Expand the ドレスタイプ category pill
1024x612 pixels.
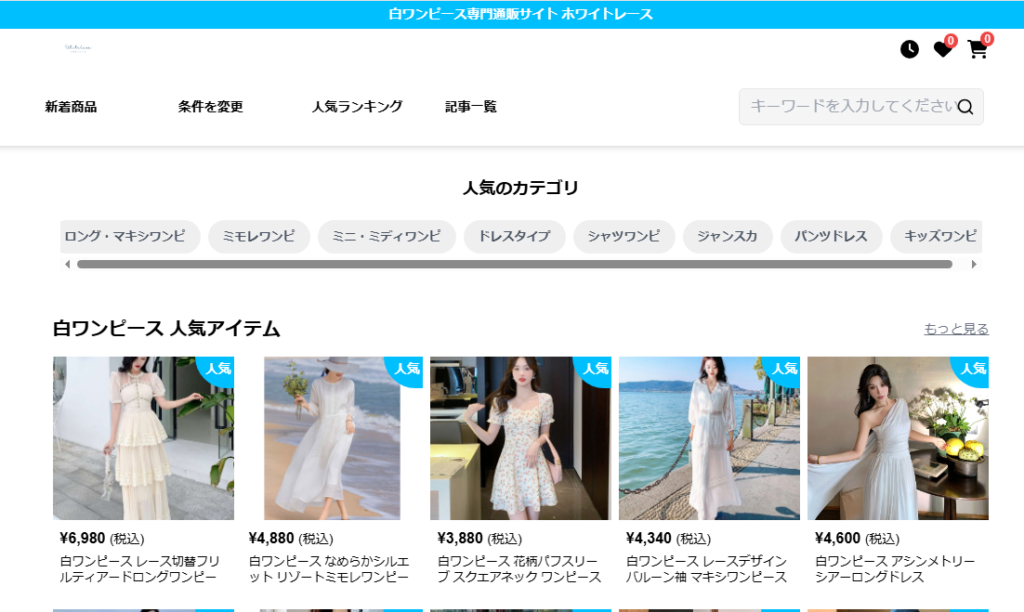514,236
